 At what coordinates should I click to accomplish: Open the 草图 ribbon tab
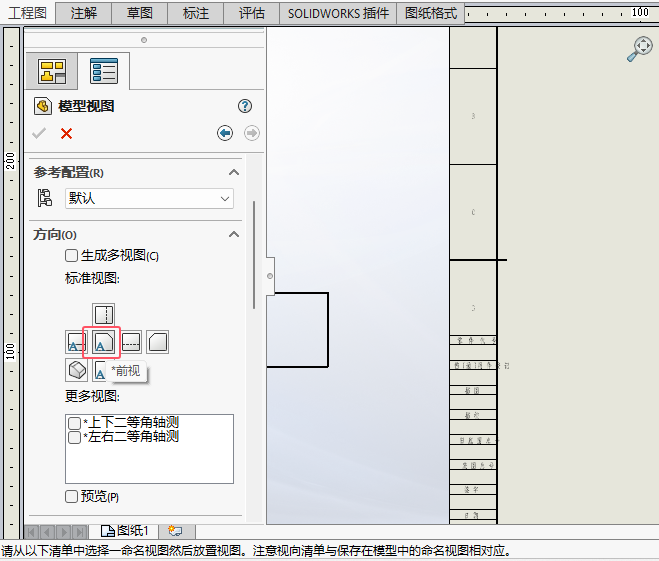tap(140, 13)
